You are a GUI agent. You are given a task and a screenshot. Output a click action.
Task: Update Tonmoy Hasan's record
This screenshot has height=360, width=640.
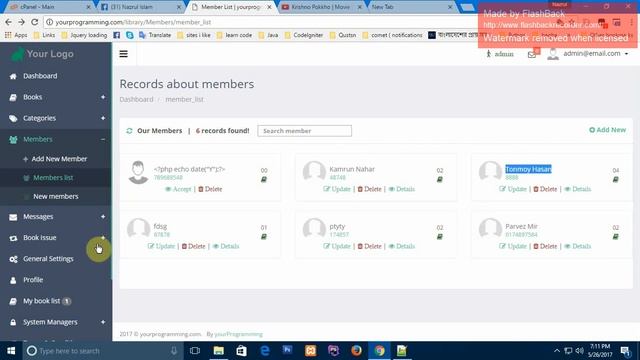[513, 189]
